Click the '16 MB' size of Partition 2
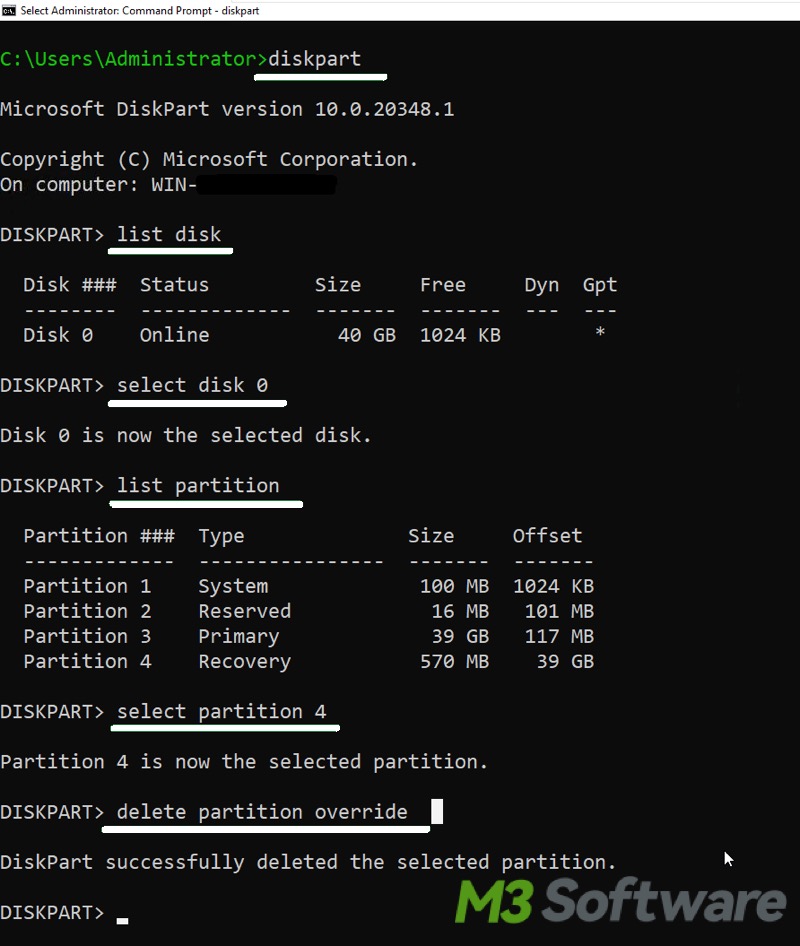The width and height of the screenshot is (800, 946). (460, 611)
